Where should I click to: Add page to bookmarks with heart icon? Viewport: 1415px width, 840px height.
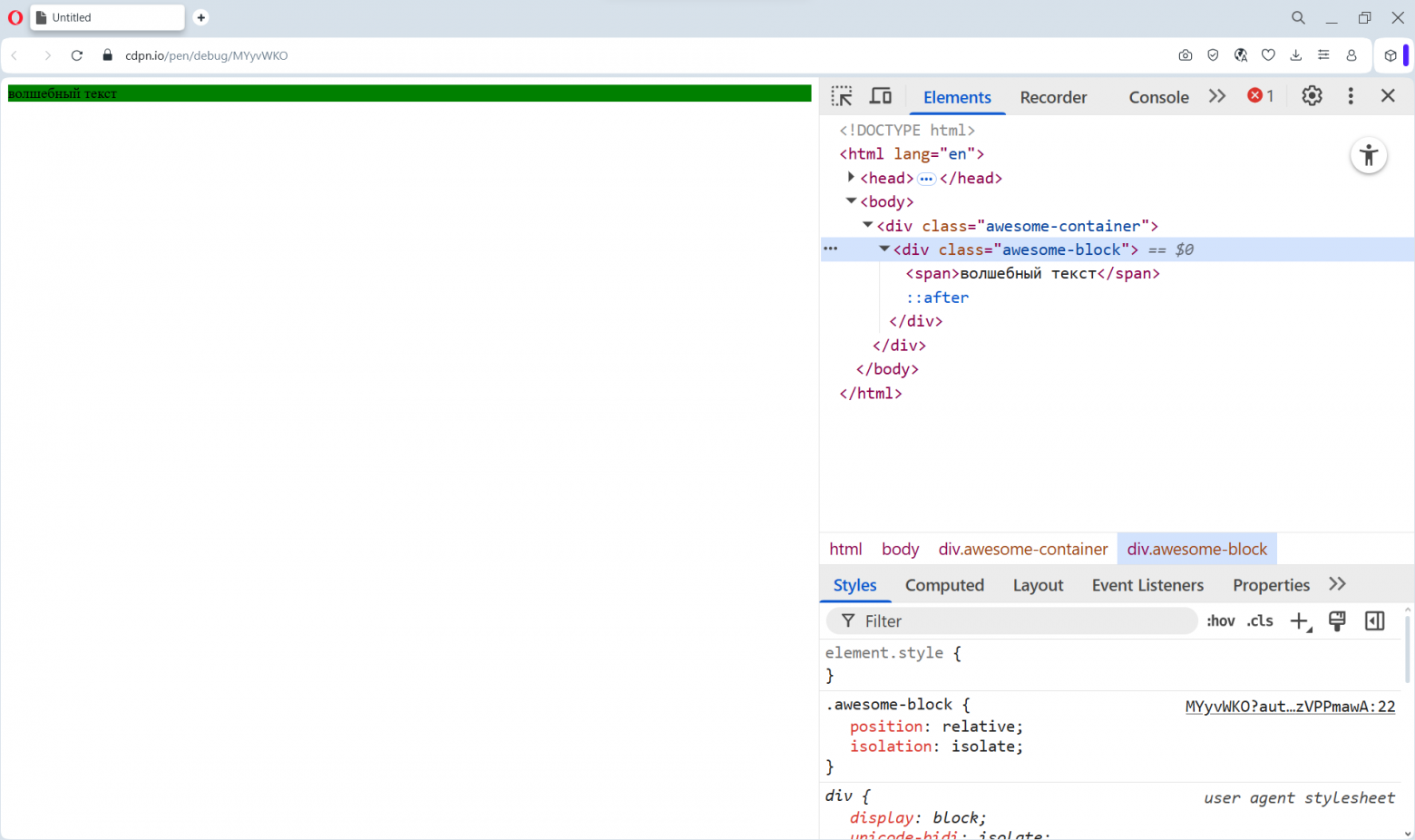(1268, 55)
